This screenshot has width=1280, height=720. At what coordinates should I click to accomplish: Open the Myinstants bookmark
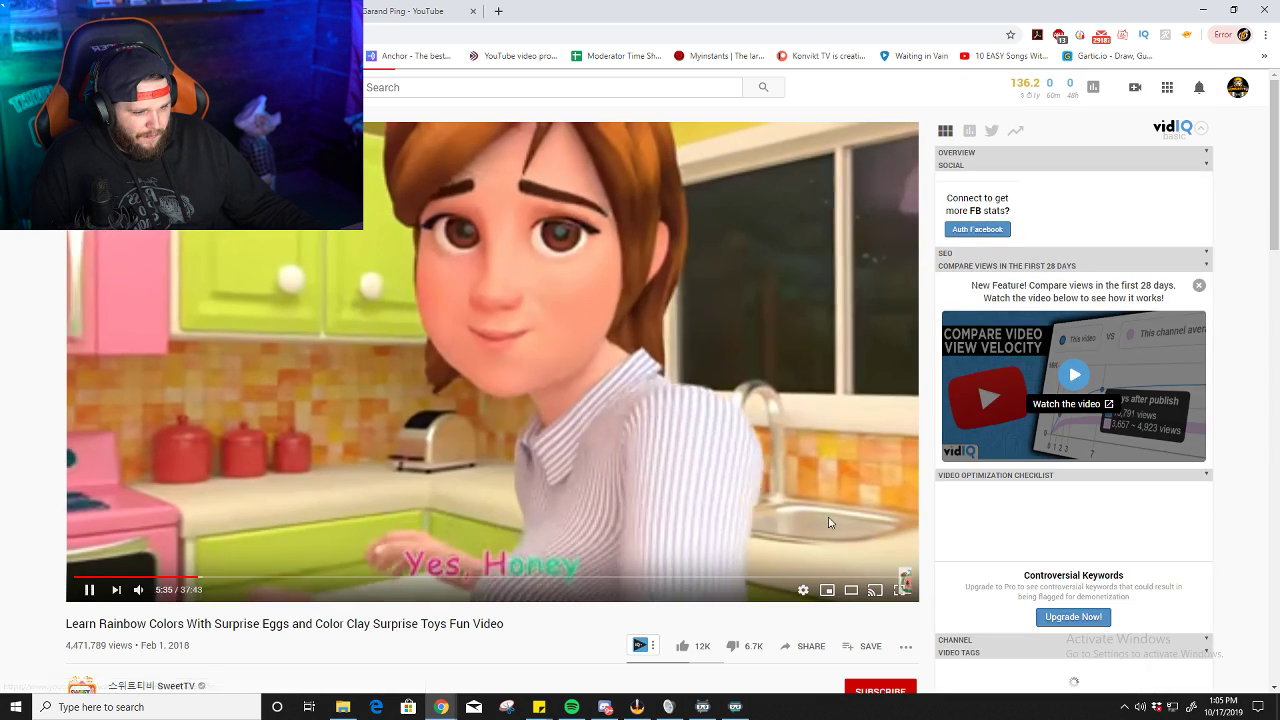pyautogui.click(x=719, y=56)
